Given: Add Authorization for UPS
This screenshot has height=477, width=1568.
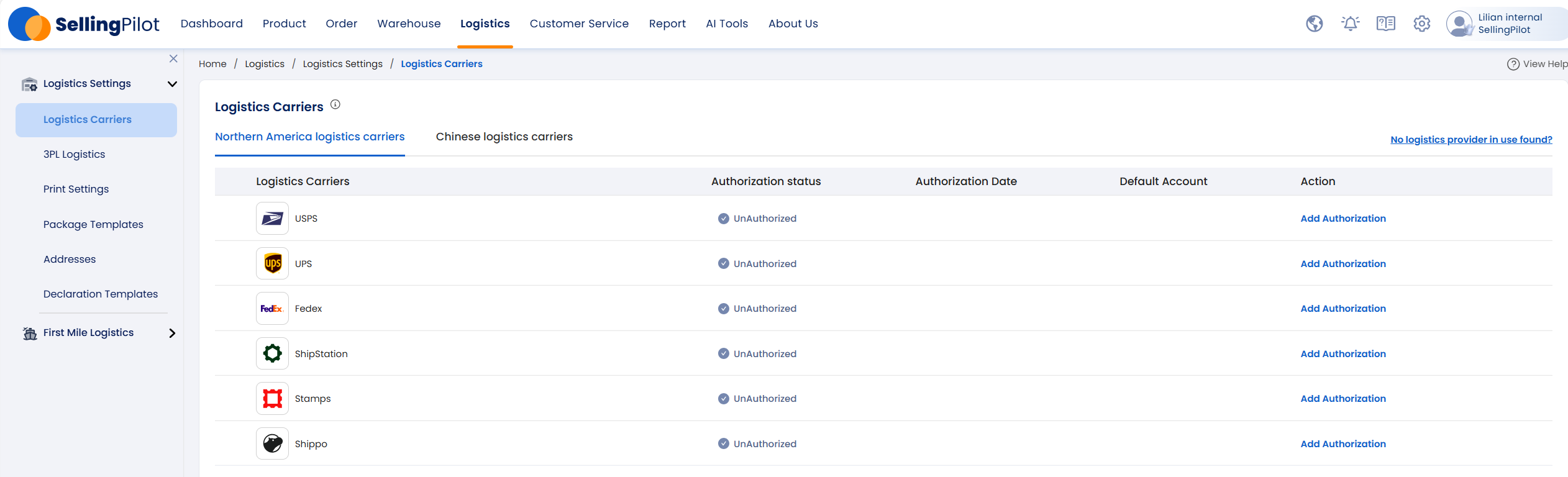Looking at the screenshot, I should point(1342,264).
